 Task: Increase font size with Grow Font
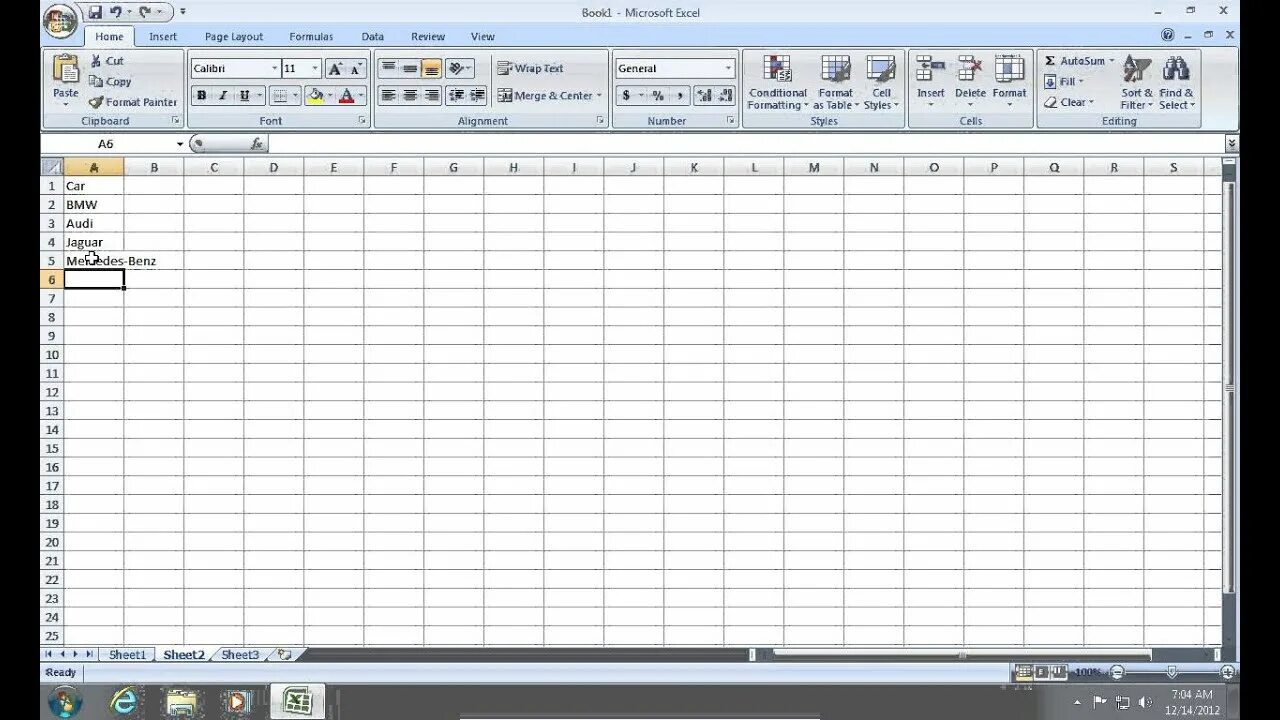[x=335, y=69]
